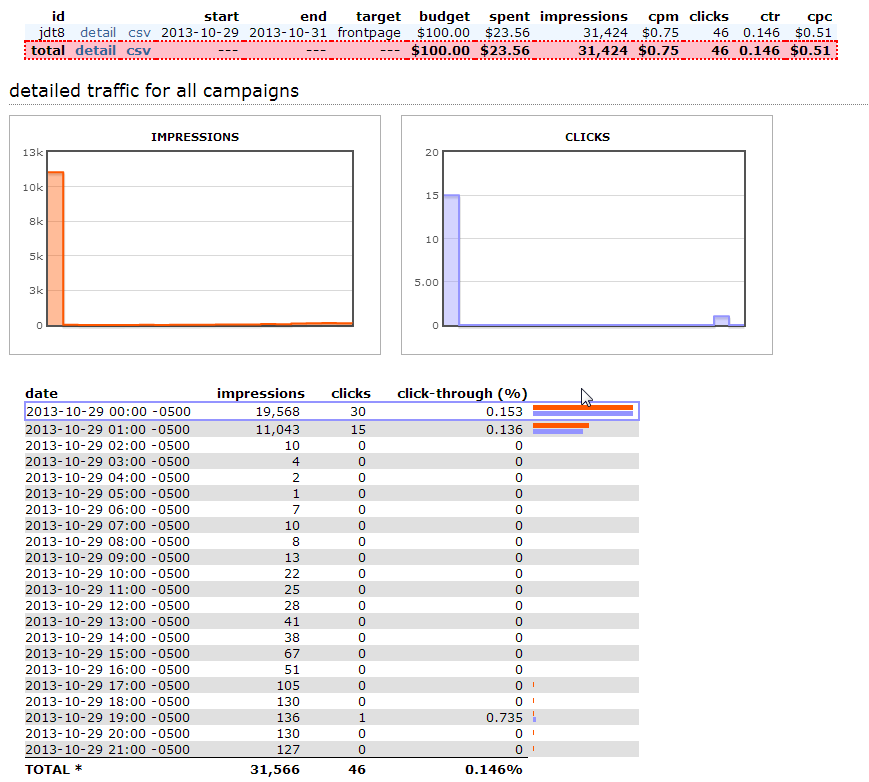This screenshot has height=782, width=869.
Task: Click the small purple bar near Clicks chart end
Action: [x=721, y=320]
